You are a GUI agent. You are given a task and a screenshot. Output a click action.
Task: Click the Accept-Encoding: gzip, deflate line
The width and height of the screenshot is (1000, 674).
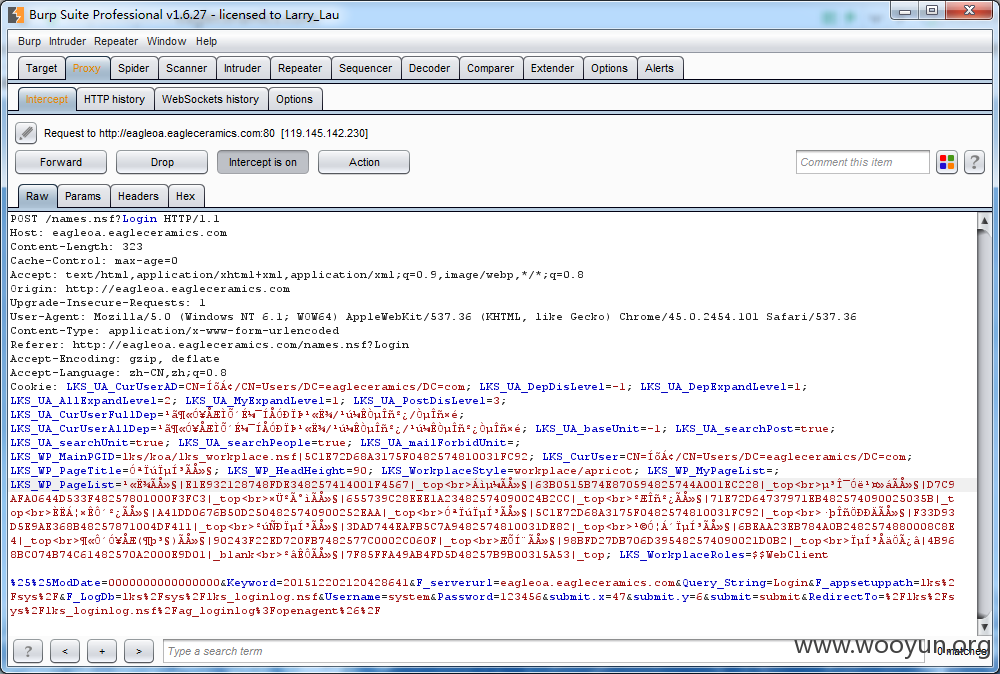coord(115,359)
